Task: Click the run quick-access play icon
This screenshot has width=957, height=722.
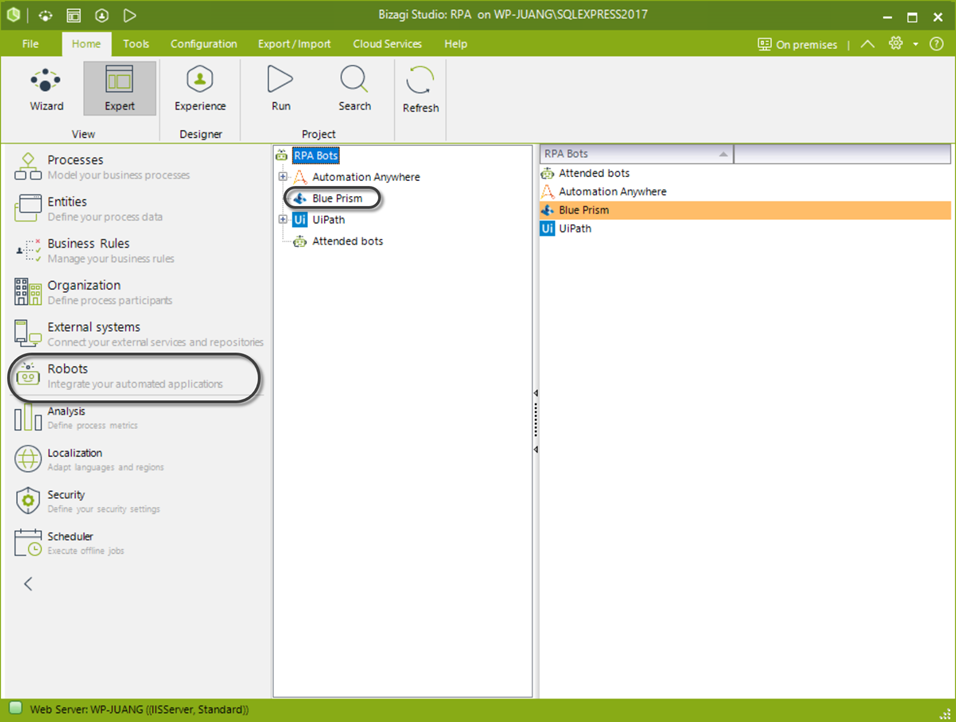Action: click(129, 15)
